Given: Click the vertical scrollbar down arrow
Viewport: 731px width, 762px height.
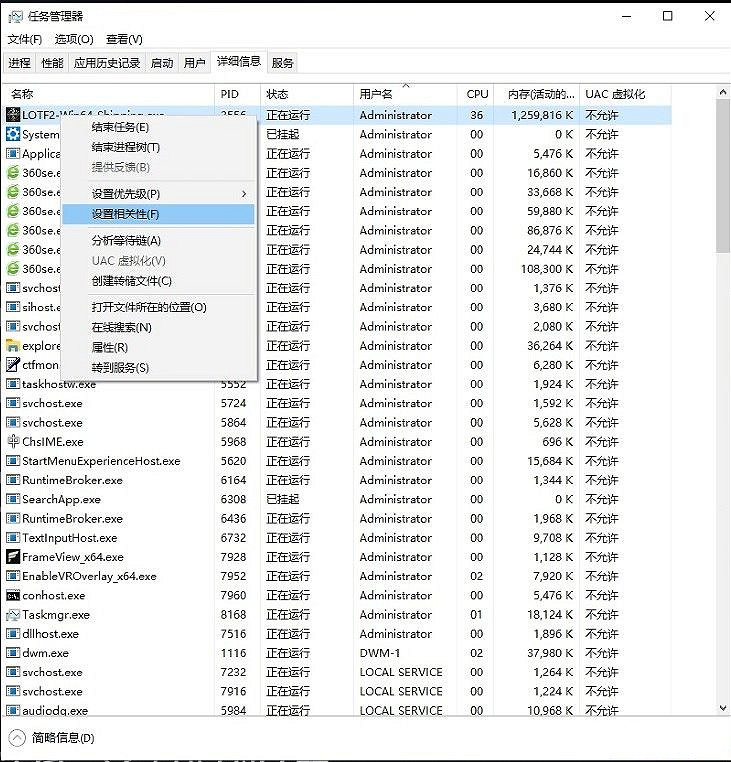Looking at the screenshot, I should click(723, 708).
